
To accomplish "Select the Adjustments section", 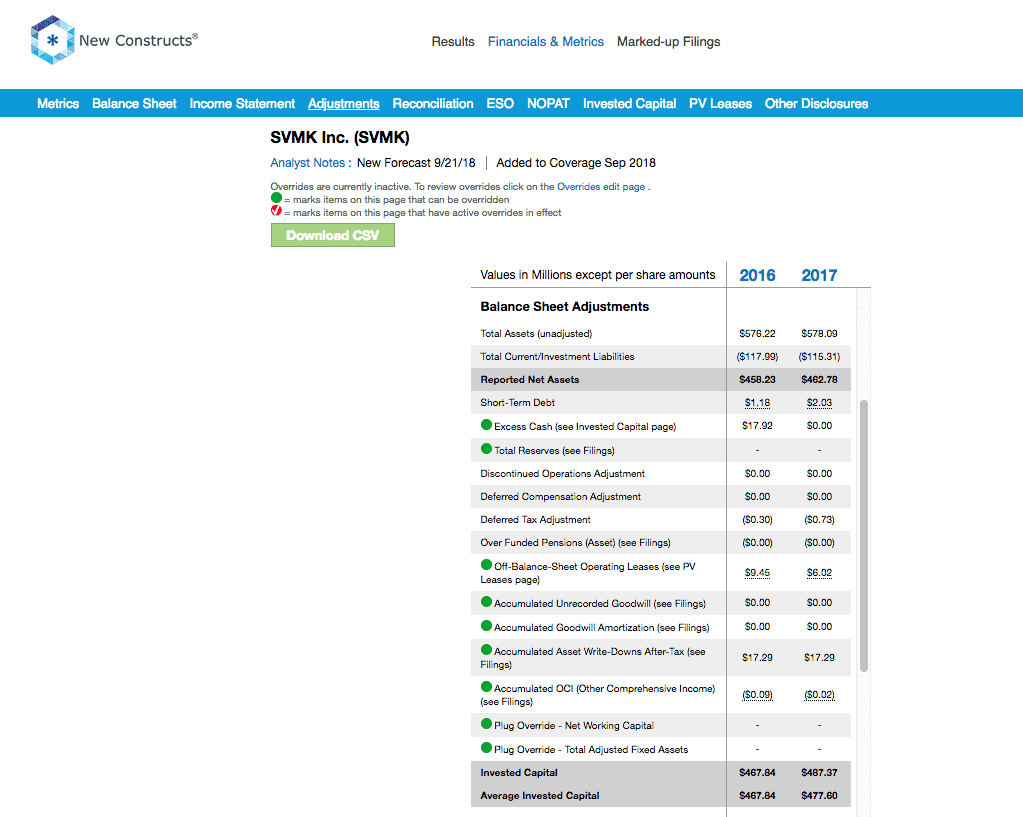I will (x=344, y=104).
